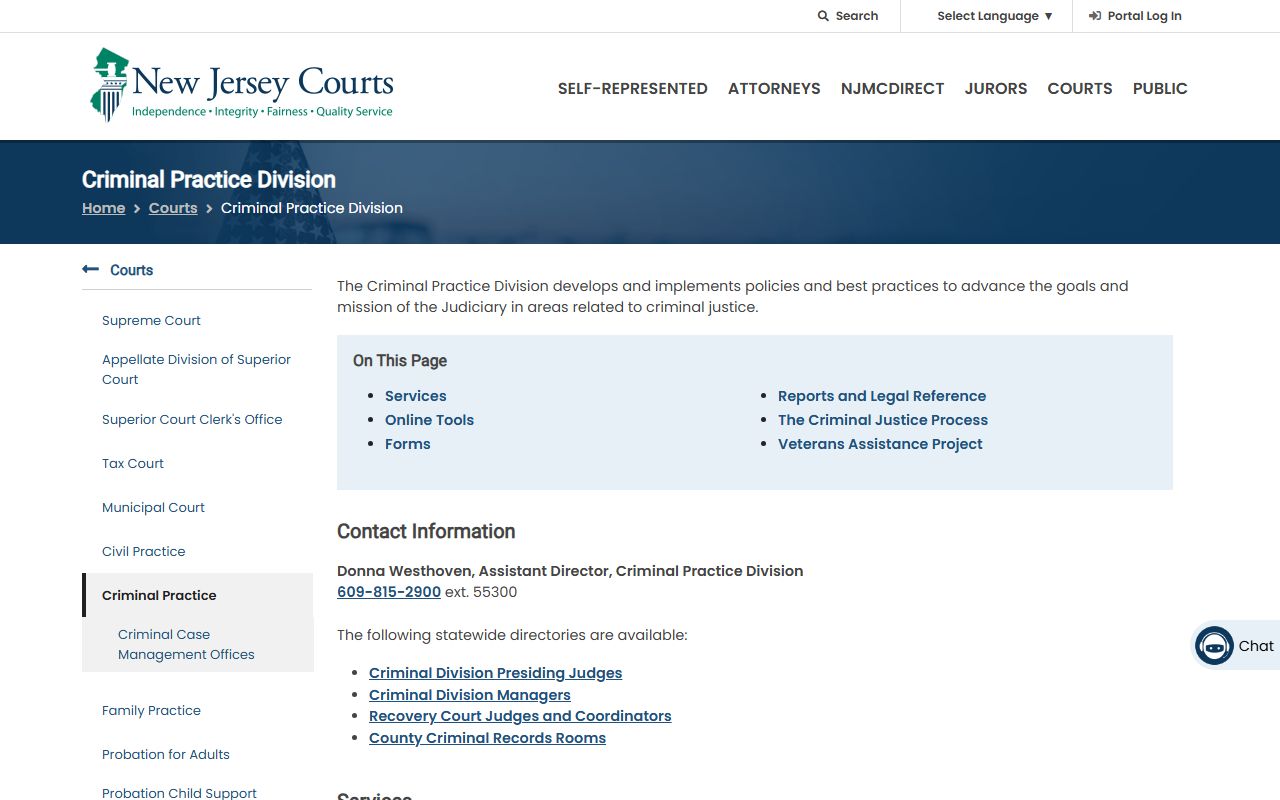Click the back arrow beside Courts

[x=91, y=269]
